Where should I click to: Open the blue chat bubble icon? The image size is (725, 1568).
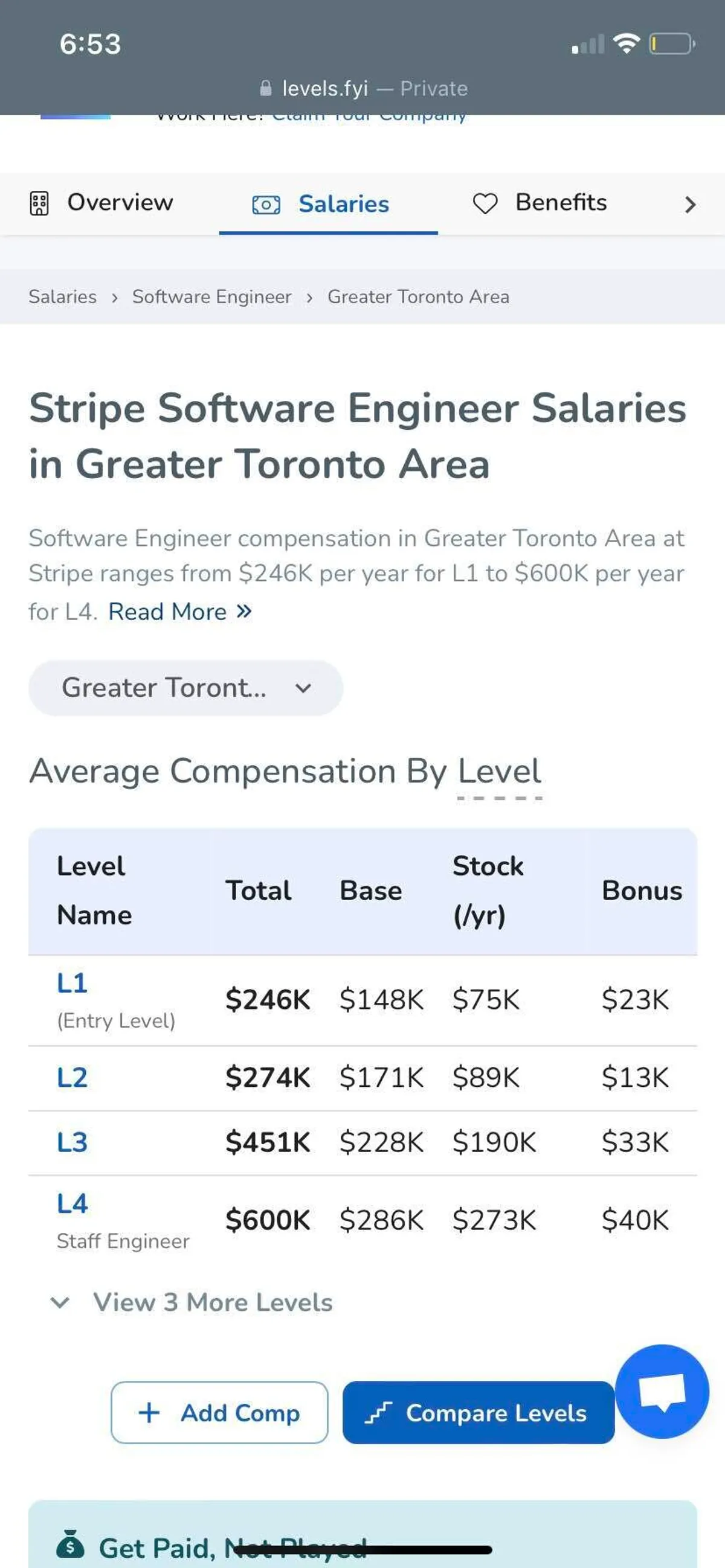[662, 1391]
